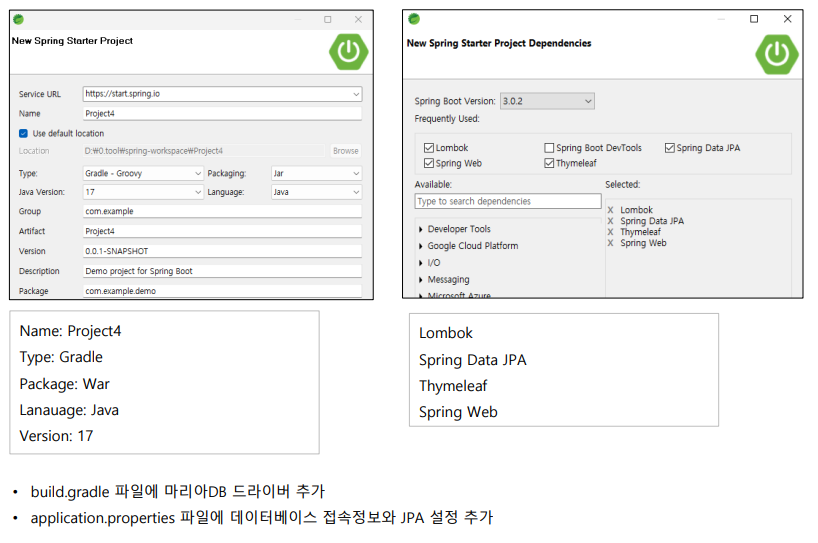Click the Browse button

click(x=345, y=151)
